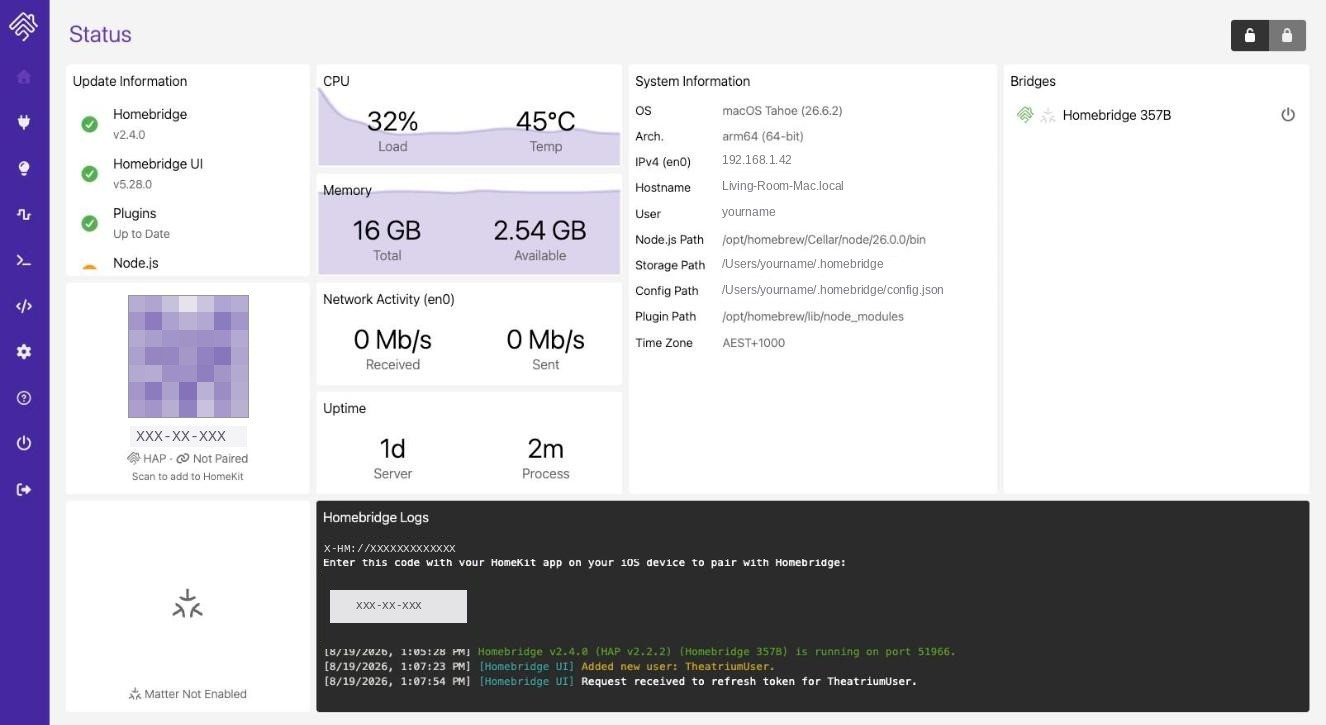The width and height of the screenshot is (1326, 725).
Task: Click the HomeKit pairing QR code
Action: [188, 356]
